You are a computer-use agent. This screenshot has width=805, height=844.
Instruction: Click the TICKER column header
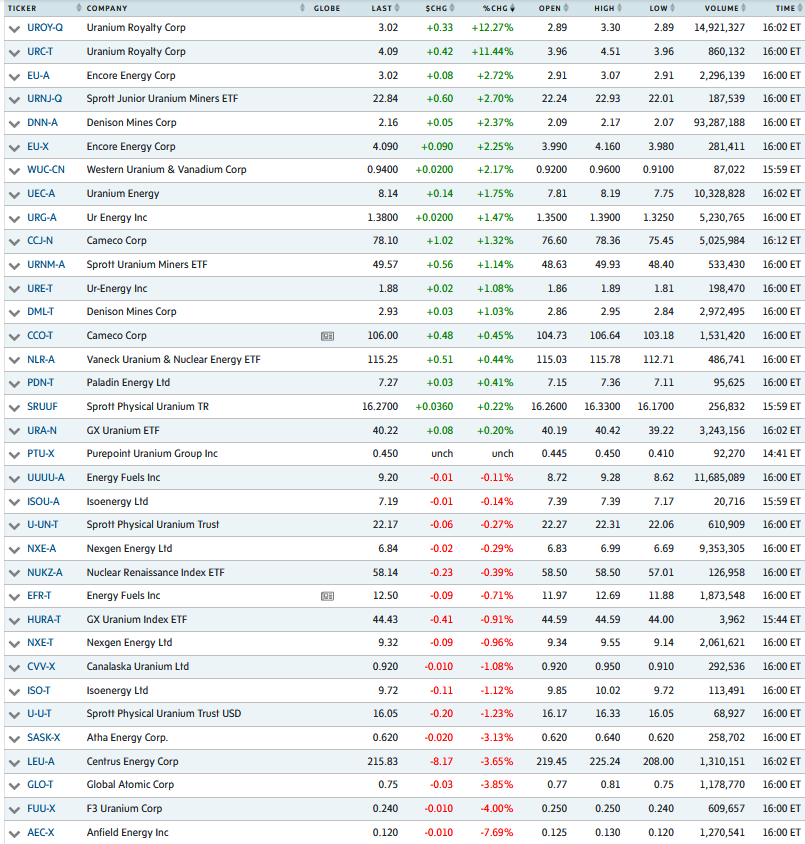(22, 8)
